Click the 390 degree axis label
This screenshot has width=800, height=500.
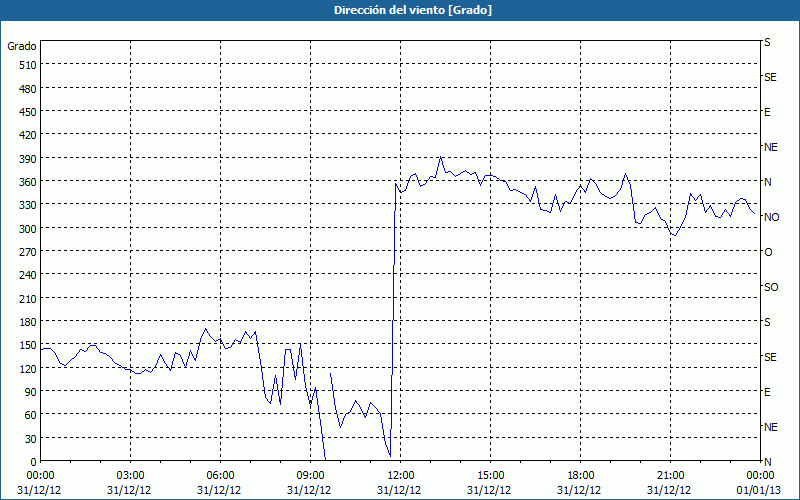click(28, 159)
